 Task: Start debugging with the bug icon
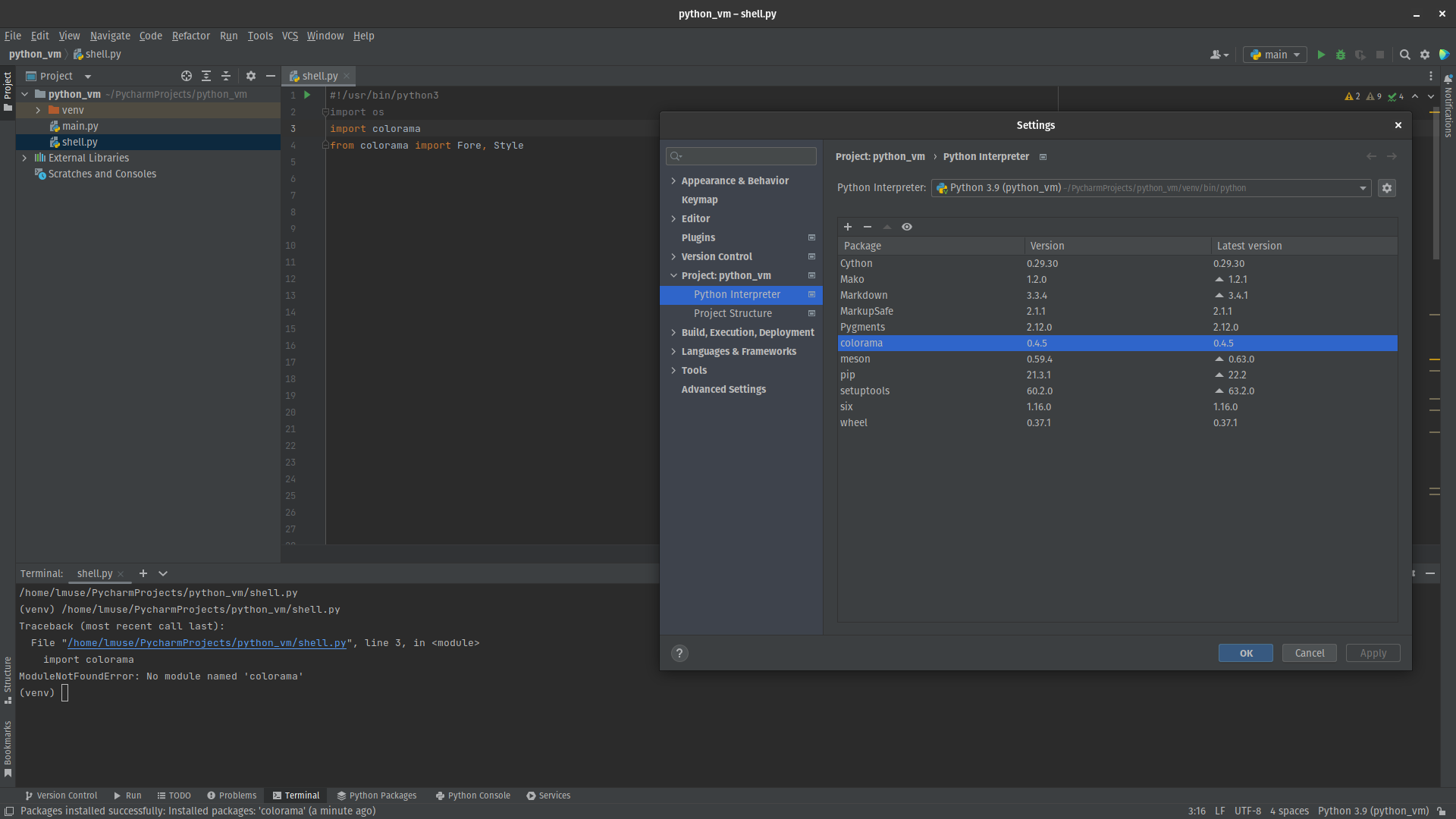(1340, 55)
